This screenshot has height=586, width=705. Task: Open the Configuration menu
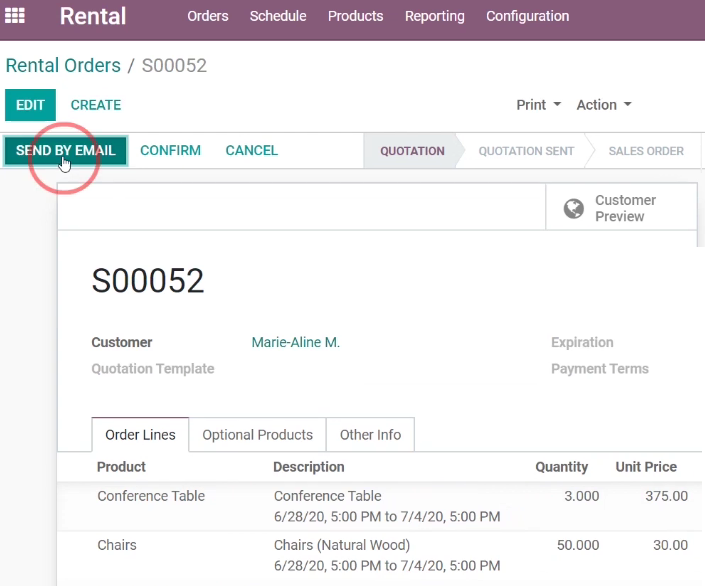pos(527,16)
